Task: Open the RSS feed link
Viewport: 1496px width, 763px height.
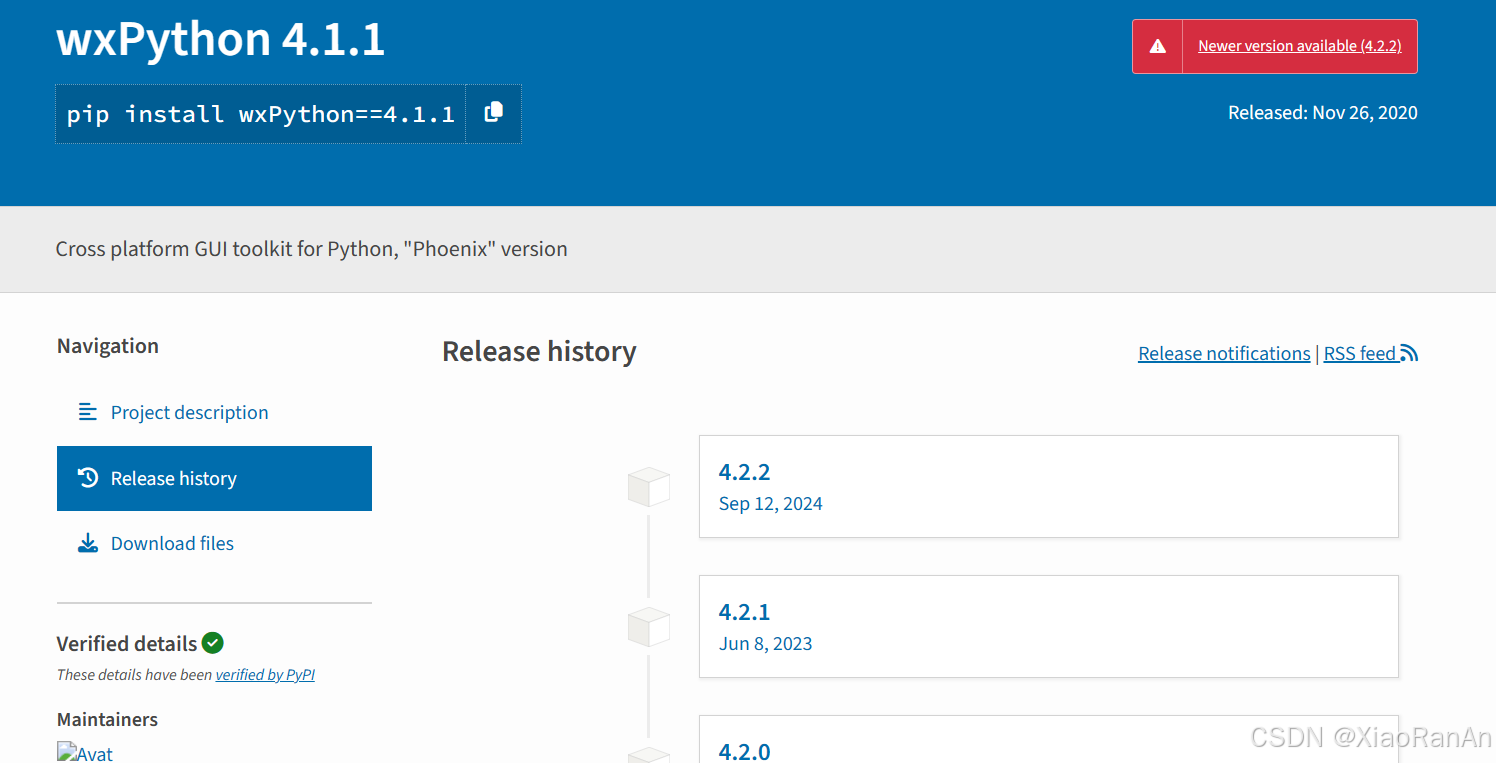Action: (1371, 353)
